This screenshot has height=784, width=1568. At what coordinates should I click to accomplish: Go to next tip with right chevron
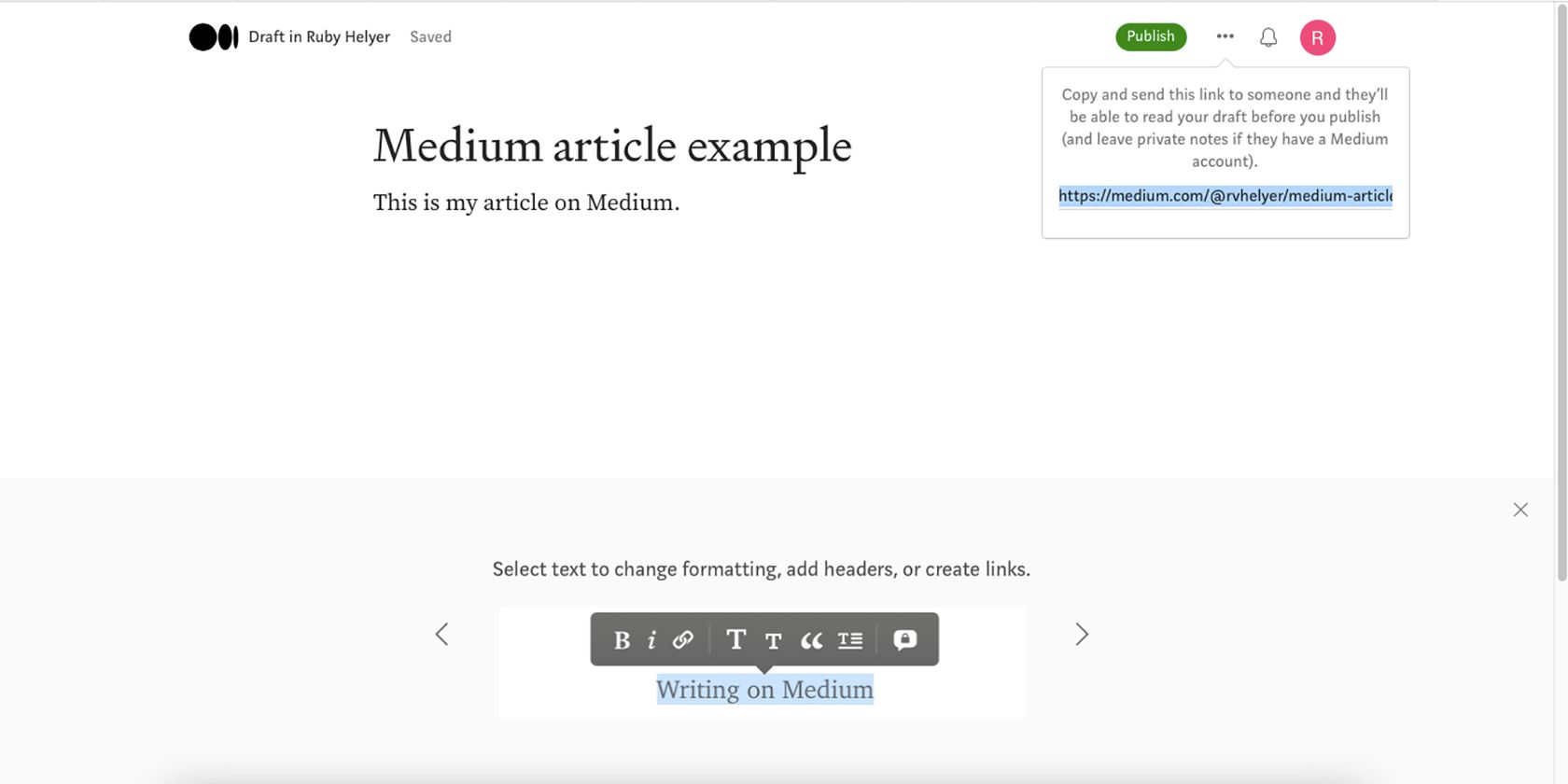pos(1081,635)
